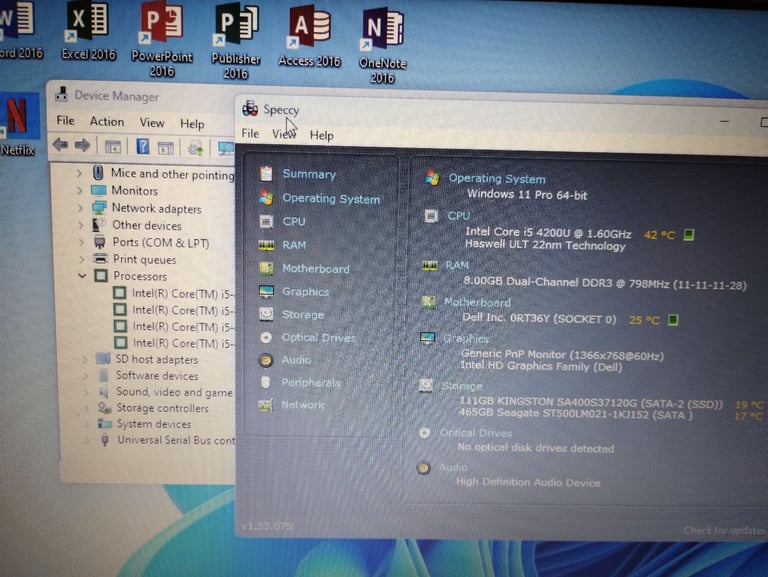Select Audio in Speccy sidebar
This screenshot has height=577, width=768.
click(x=296, y=360)
